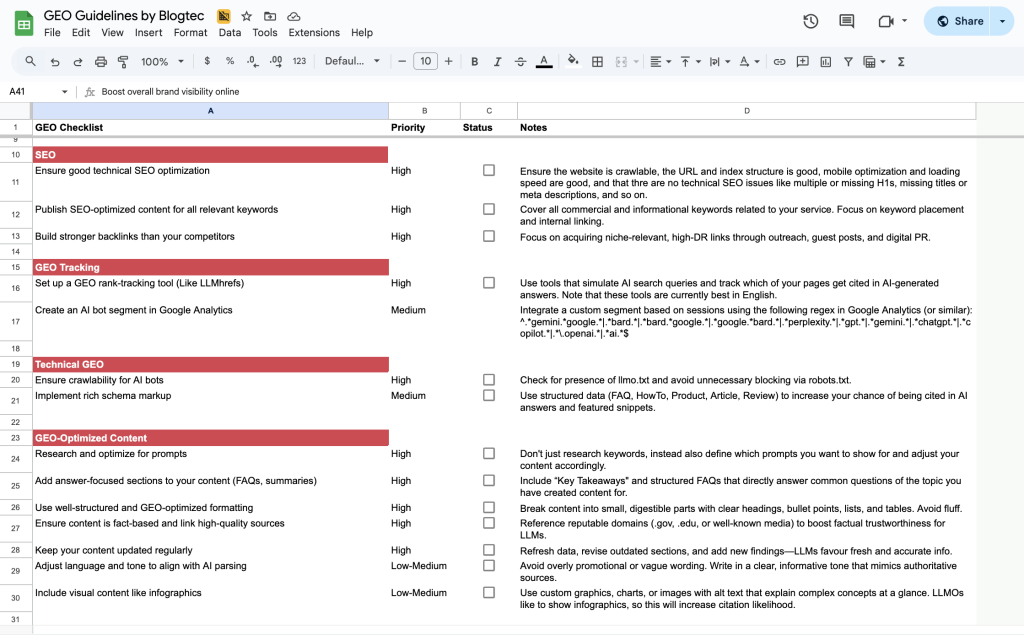Check the cloud document status icon
The height and width of the screenshot is (635, 1024).
tap(294, 16)
